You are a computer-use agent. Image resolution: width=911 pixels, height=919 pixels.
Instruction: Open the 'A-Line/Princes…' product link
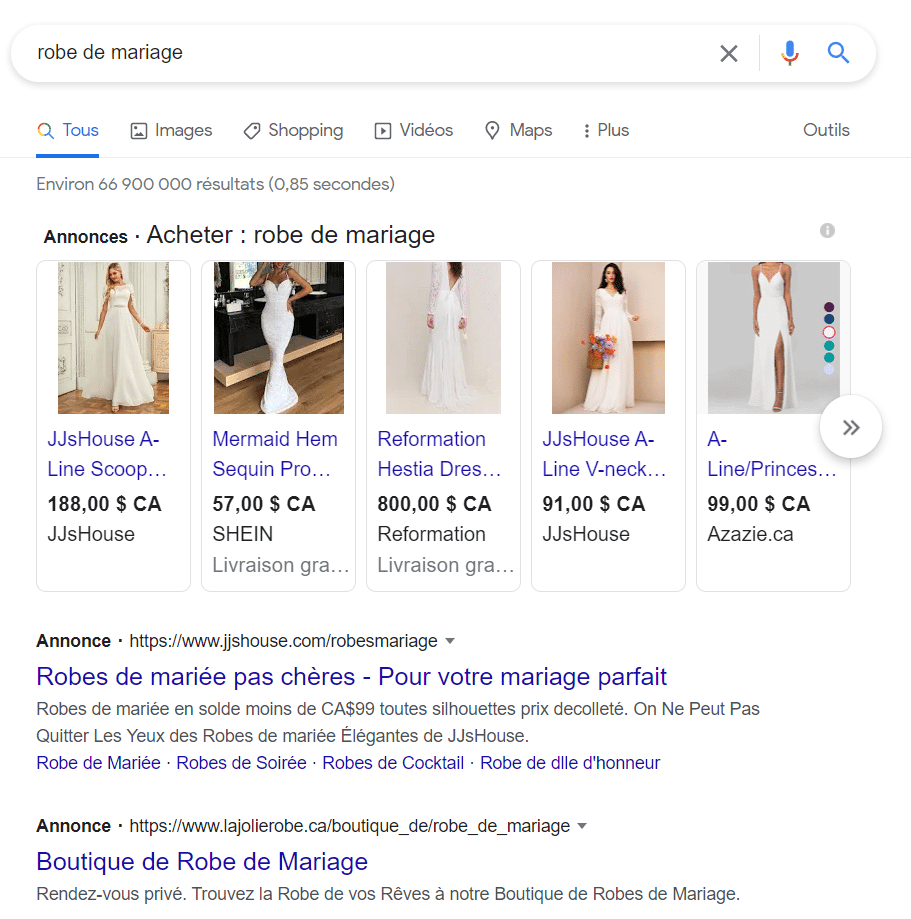(x=771, y=454)
